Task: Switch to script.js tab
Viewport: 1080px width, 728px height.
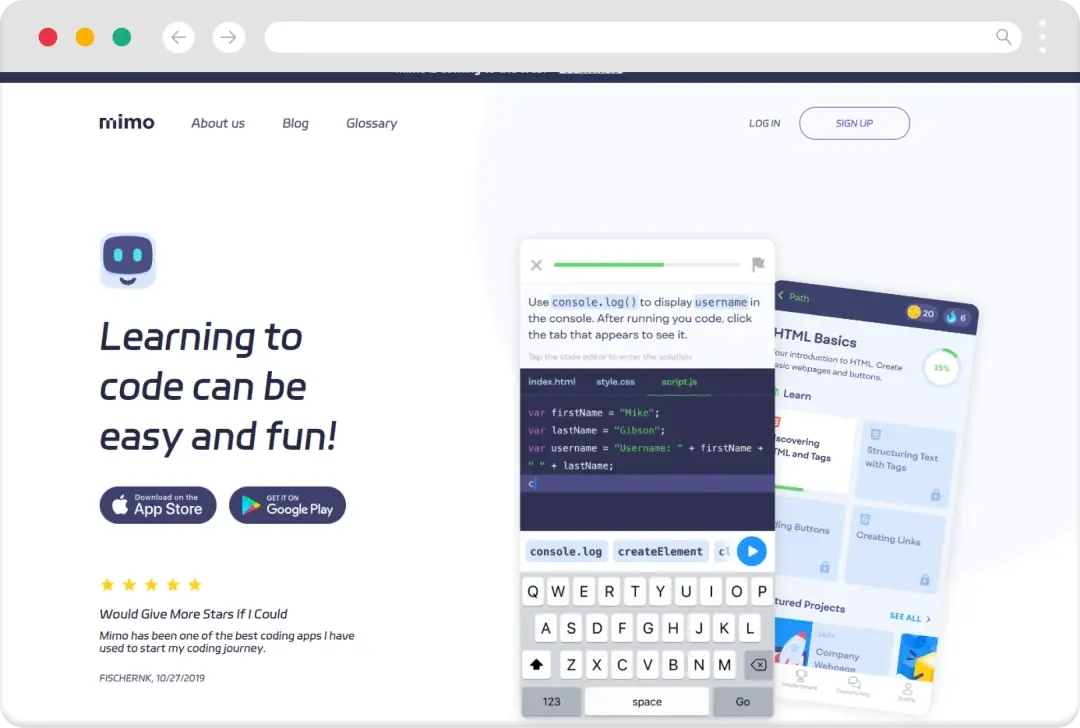Action: point(679,382)
